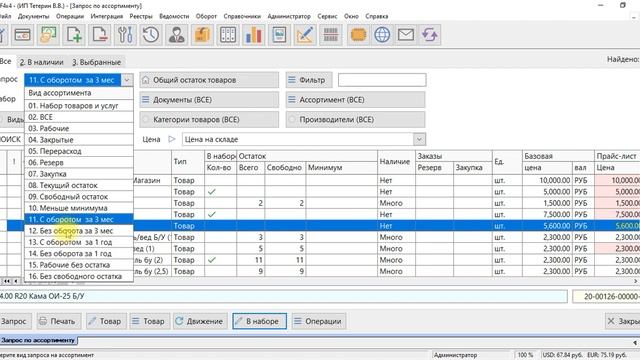The height and width of the screenshot is (360, 640).
Task: Toggle the В наборе checkmark in 5,000.00 row
Action: coord(212,191)
